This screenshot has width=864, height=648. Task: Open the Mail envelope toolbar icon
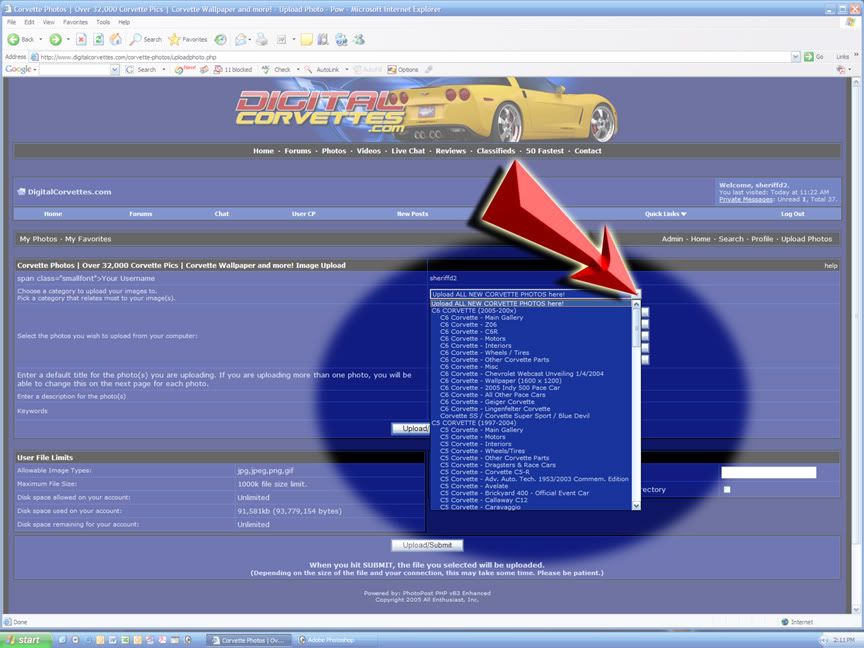point(240,39)
